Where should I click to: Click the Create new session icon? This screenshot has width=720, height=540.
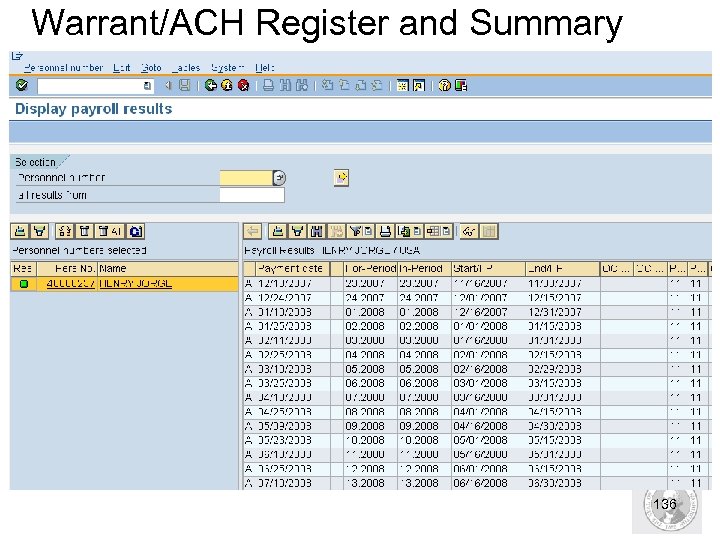pyautogui.click(x=402, y=85)
